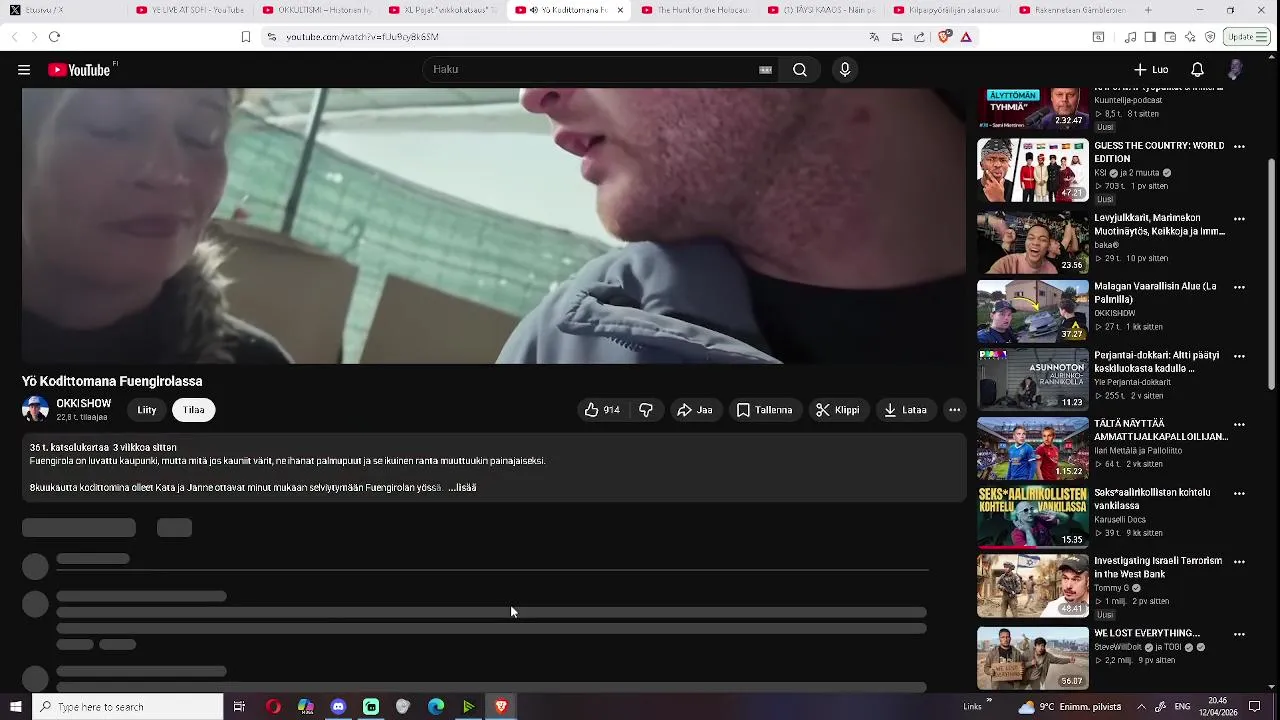Open the account avatar menu
1280x720 pixels.
pos(1235,70)
